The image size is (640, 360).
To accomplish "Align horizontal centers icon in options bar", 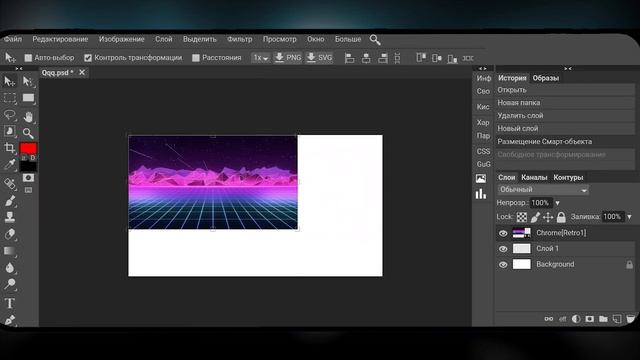I will (x=366, y=58).
